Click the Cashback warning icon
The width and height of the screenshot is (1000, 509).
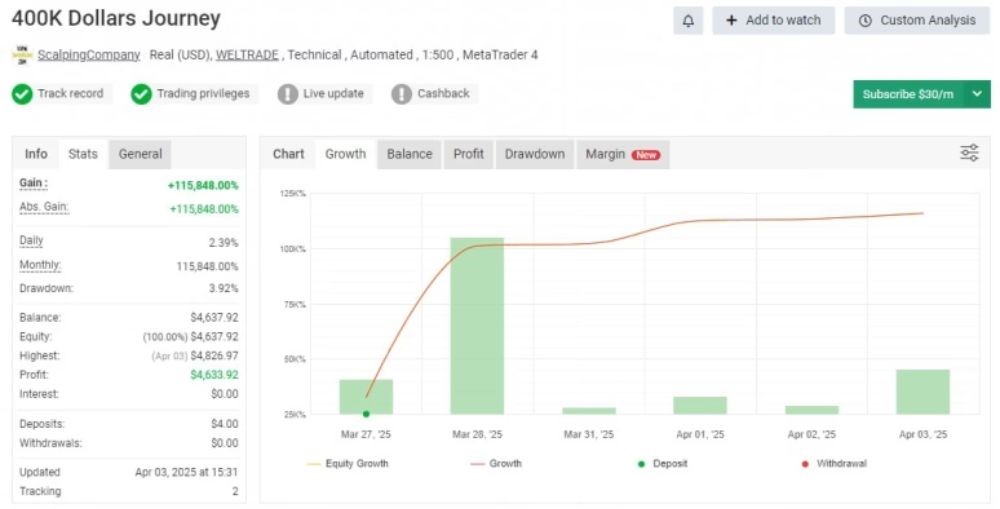click(x=401, y=94)
